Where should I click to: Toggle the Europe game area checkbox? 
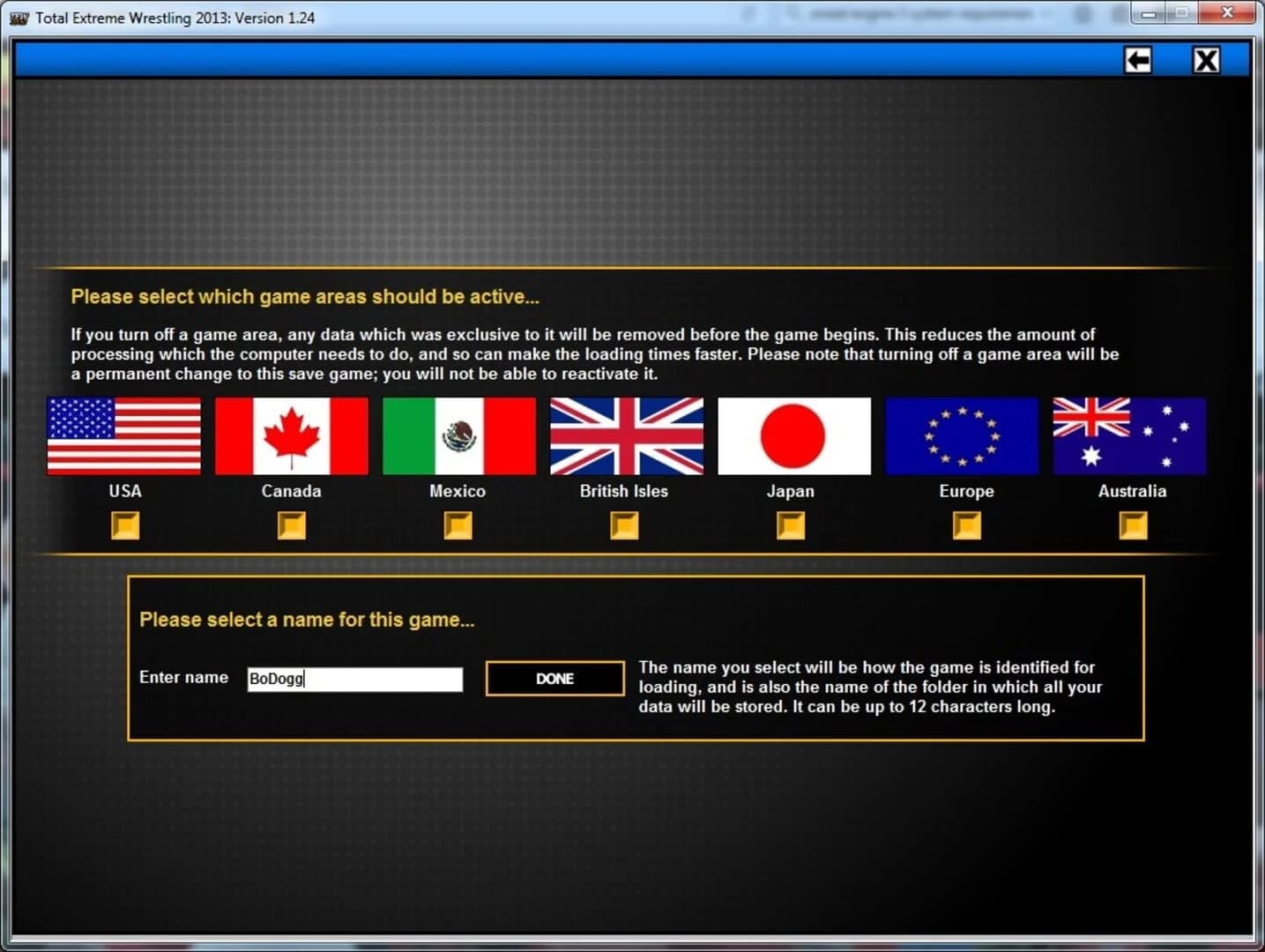pyautogui.click(x=965, y=525)
